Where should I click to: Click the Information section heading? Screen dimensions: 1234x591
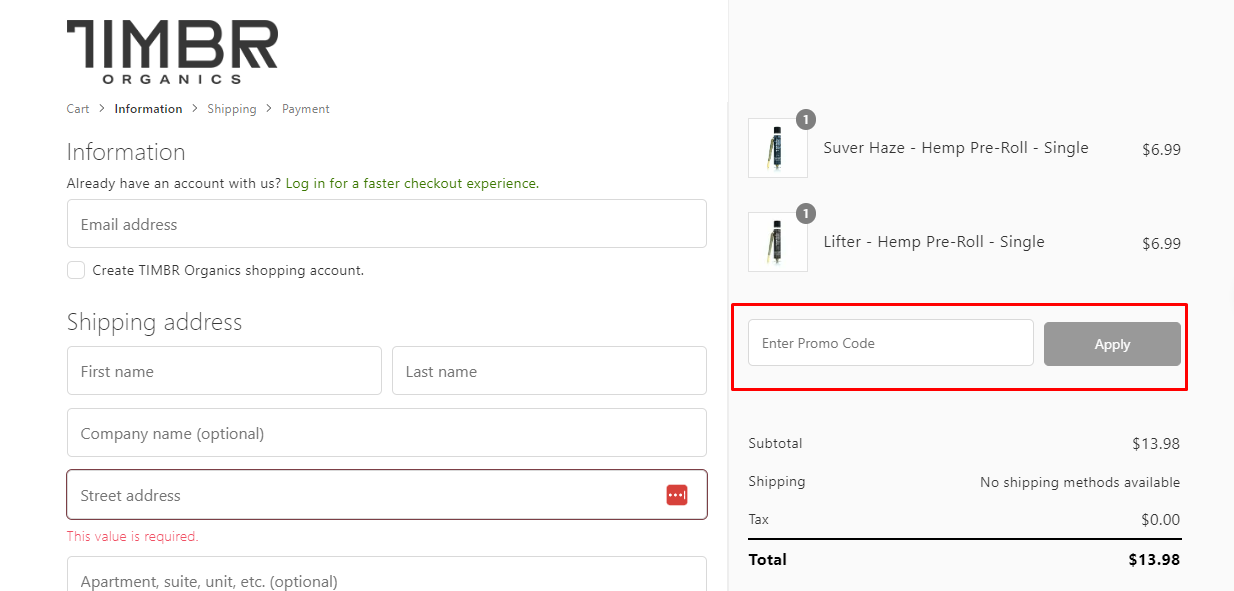pos(126,152)
